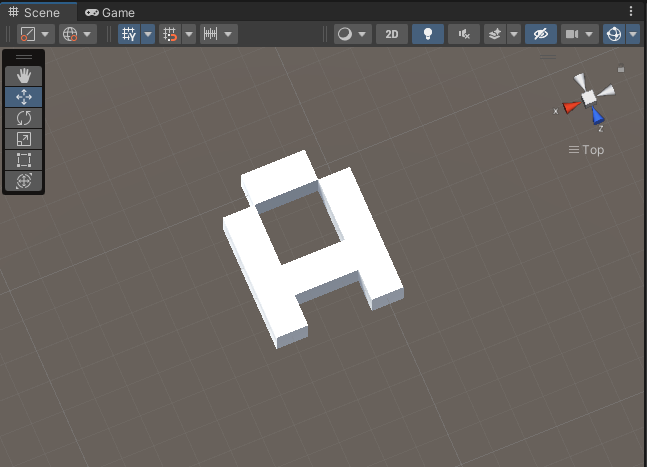Open the increment snapping dropdown arrow

point(229,34)
